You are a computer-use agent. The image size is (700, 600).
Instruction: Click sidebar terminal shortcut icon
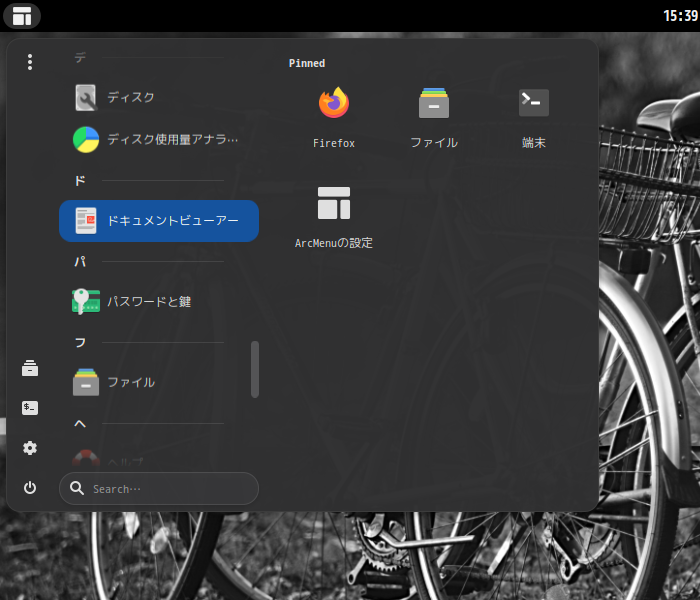[30, 408]
